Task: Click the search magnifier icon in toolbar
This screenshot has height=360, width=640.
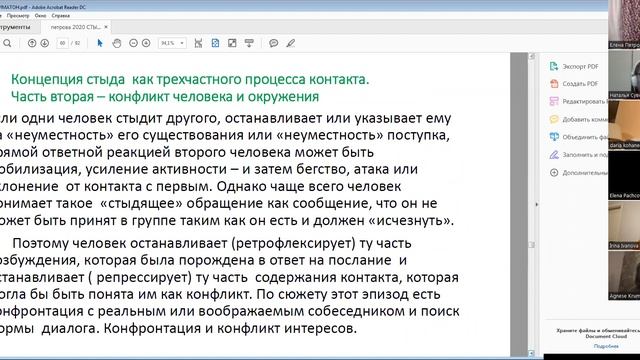Action: pyautogui.click(x=7, y=43)
